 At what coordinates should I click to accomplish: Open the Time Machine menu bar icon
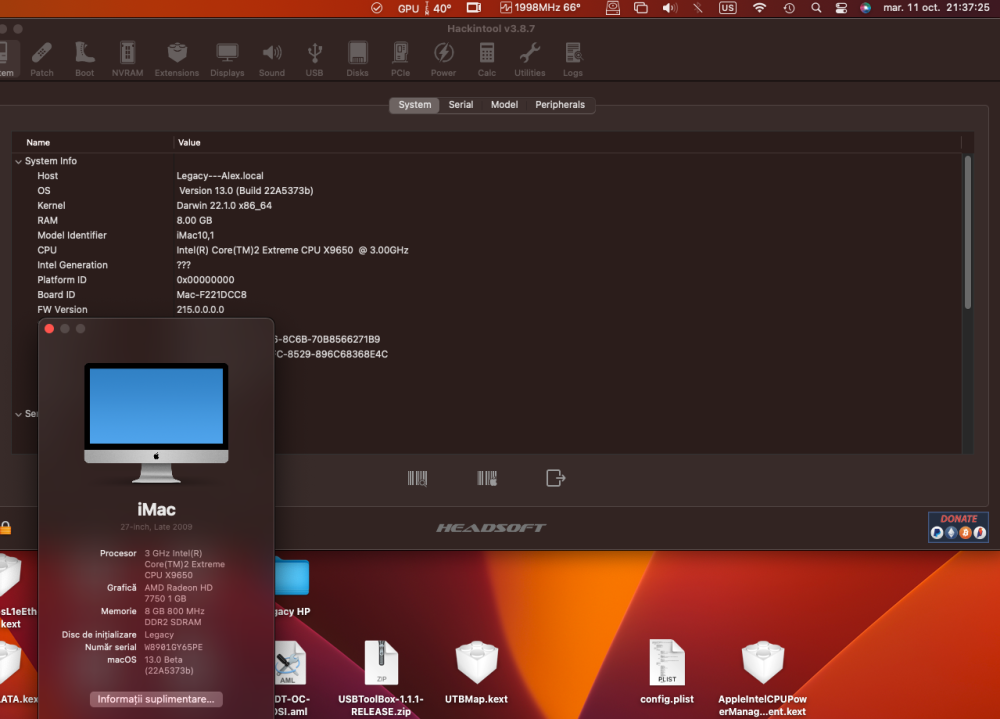click(789, 8)
